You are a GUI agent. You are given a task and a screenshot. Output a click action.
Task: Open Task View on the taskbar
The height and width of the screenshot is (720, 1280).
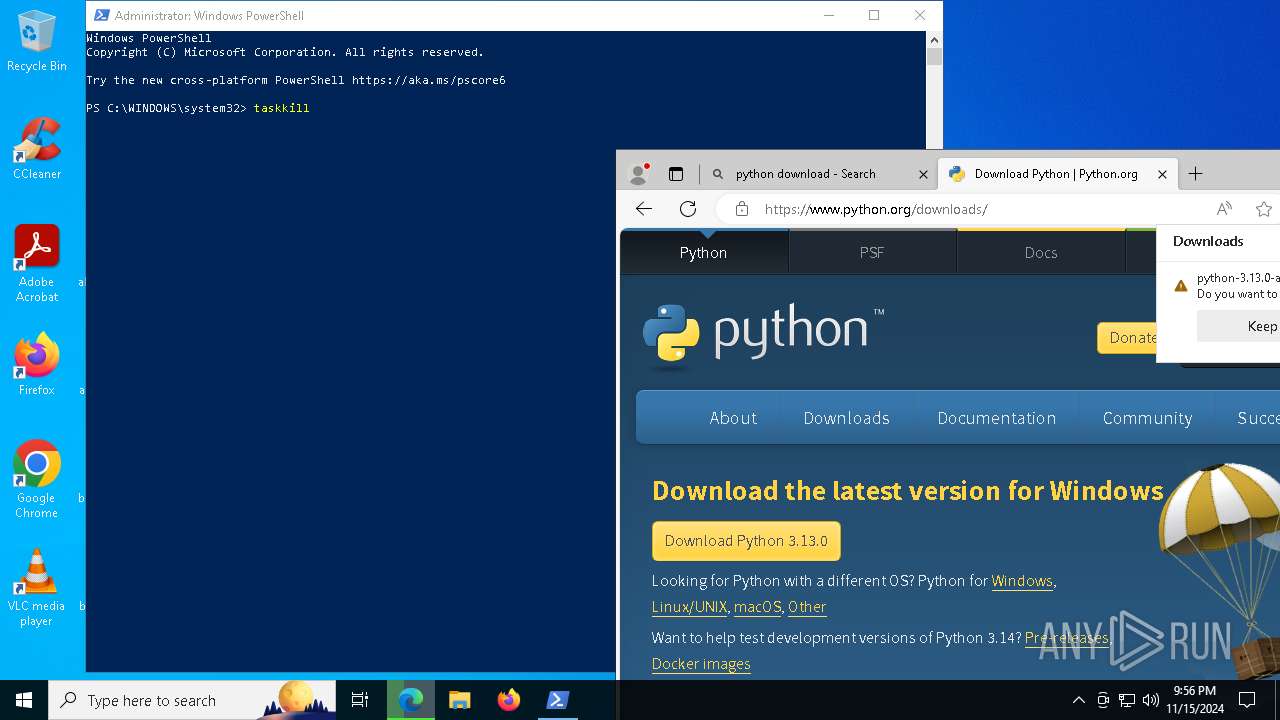[x=360, y=700]
